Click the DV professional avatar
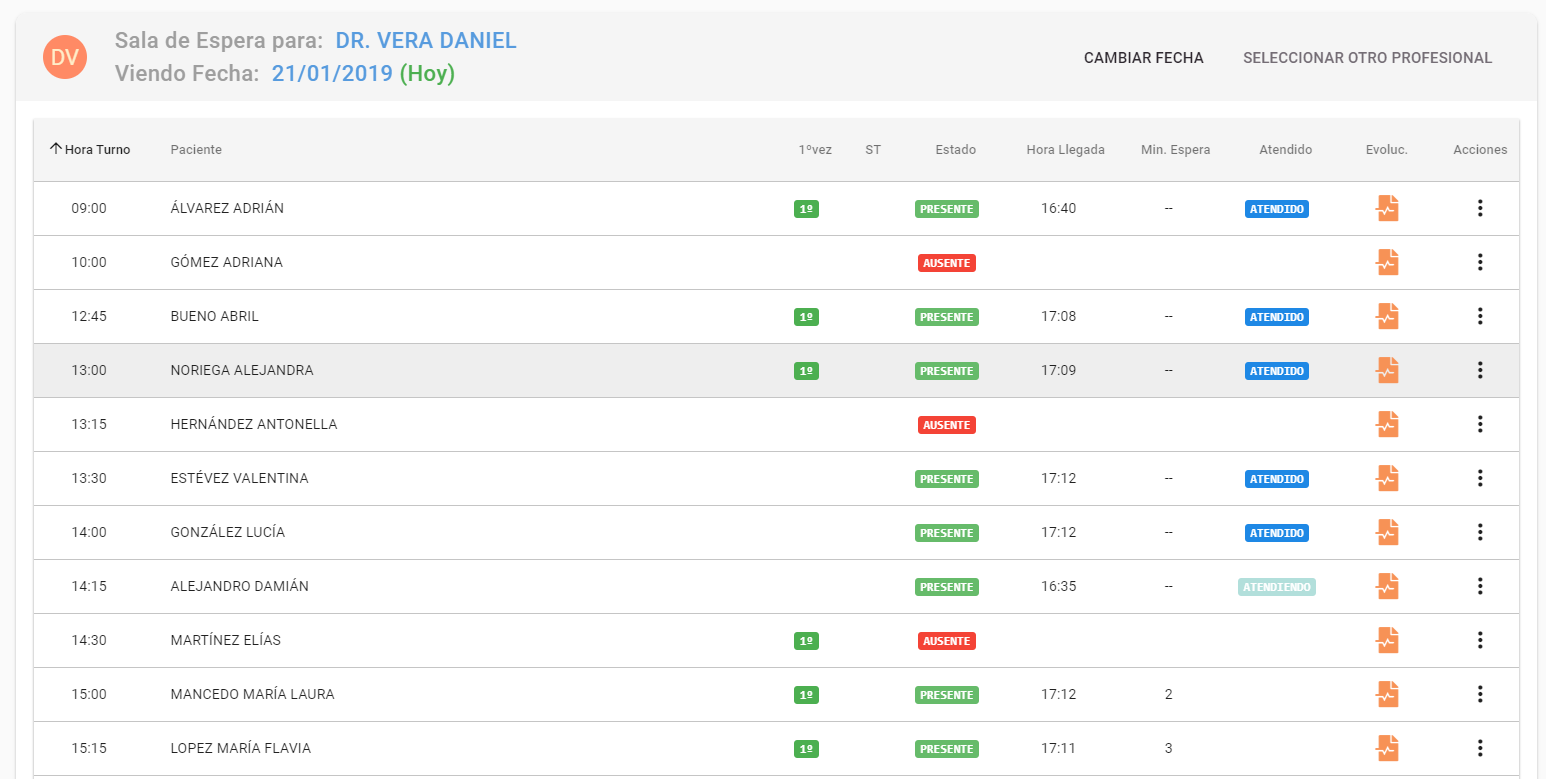The height and width of the screenshot is (779, 1546). (x=65, y=57)
